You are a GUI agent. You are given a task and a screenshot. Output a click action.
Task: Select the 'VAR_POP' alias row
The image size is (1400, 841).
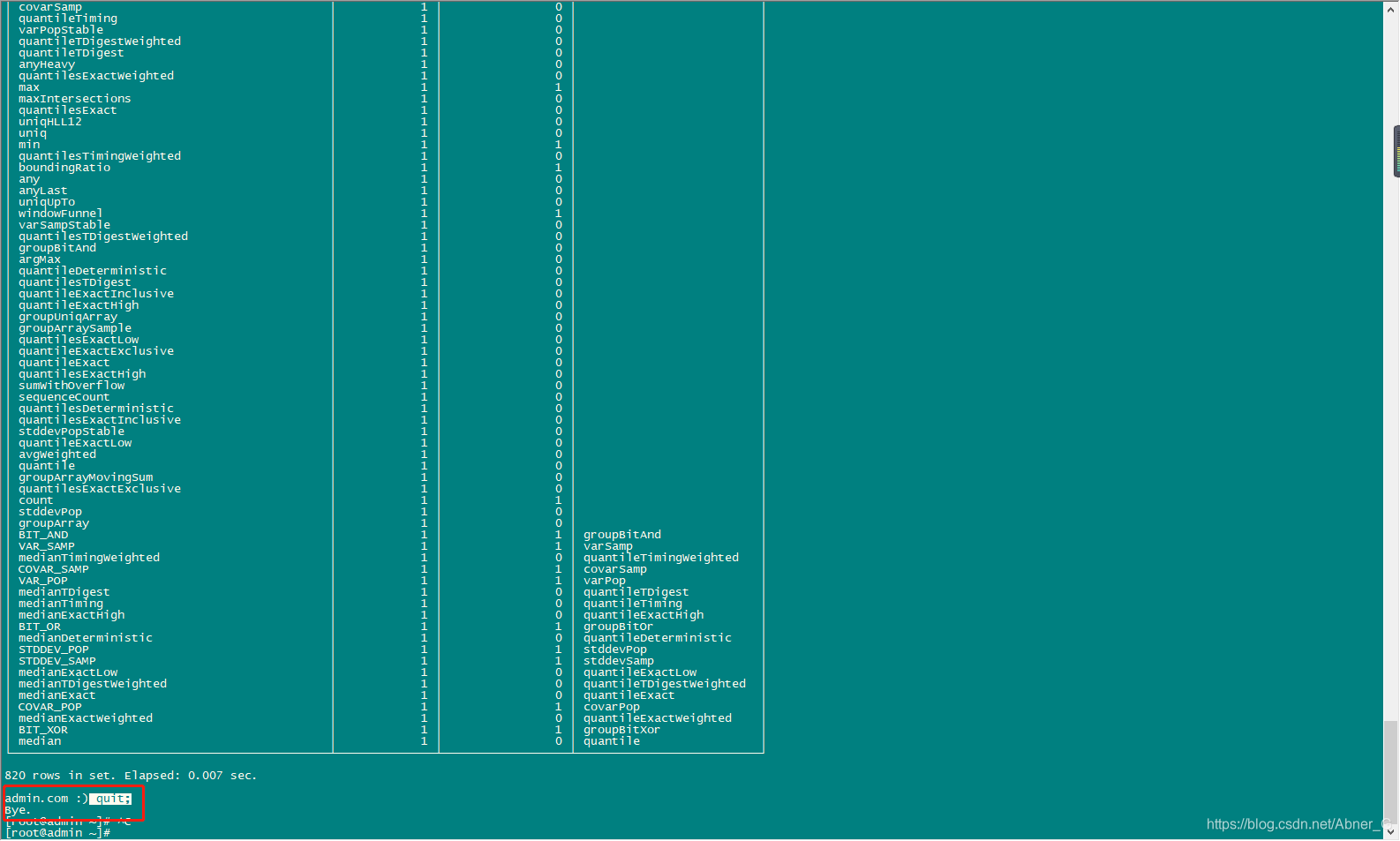[x=43, y=581]
